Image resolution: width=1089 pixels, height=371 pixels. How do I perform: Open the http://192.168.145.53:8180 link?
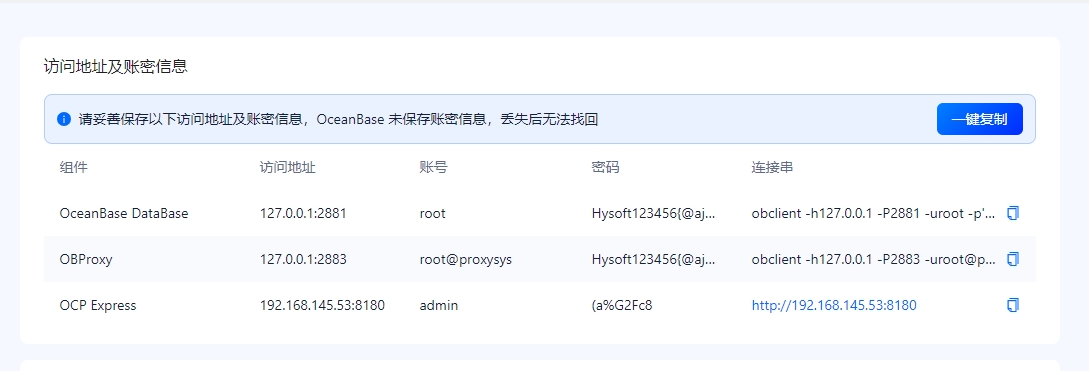tap(834, 305)
